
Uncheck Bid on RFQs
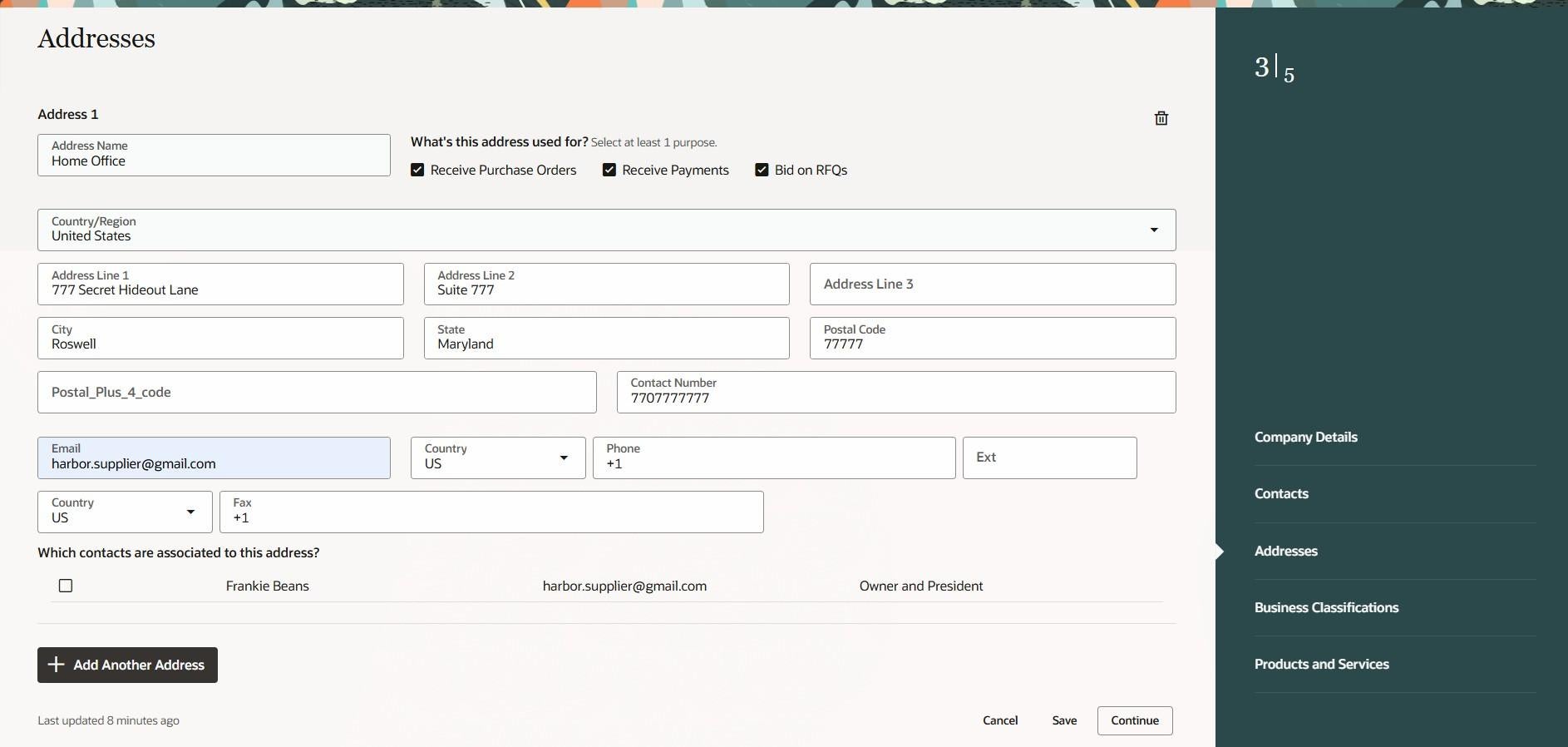click(762, 170)
